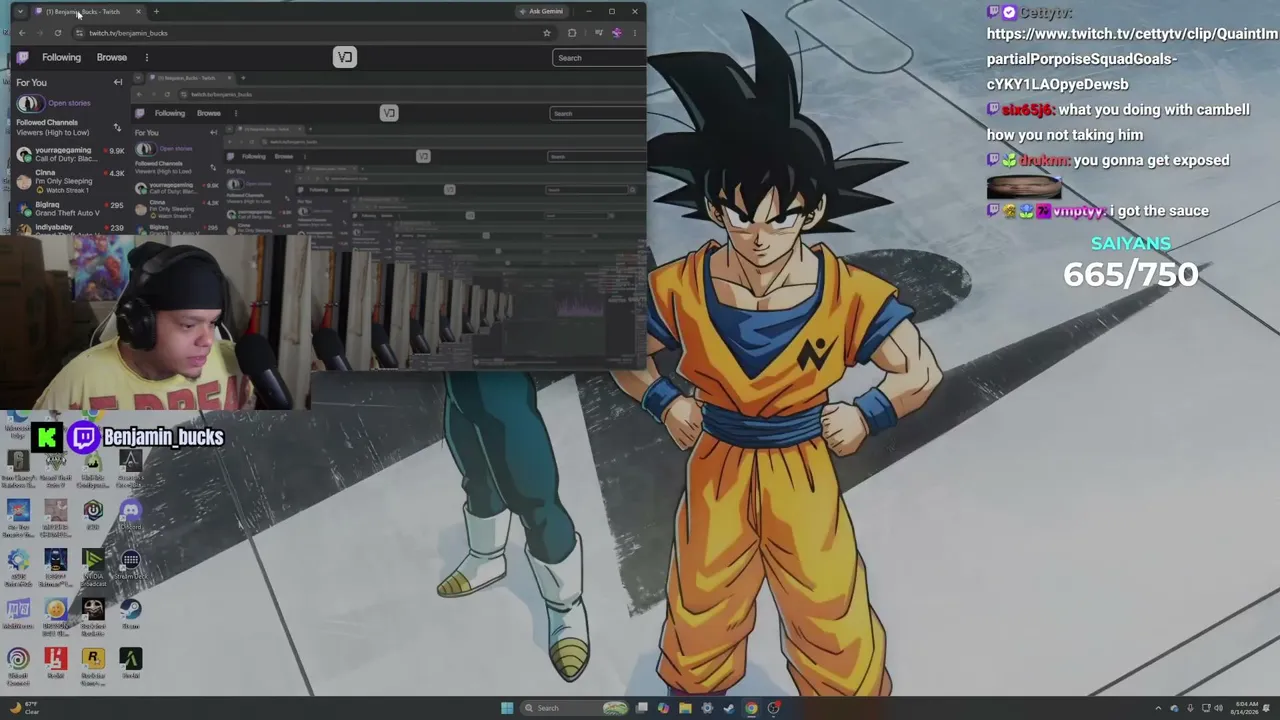
Task: Open the Rockstar Games Launcher desktop shortcut
Action: click(x=93, y=665)
